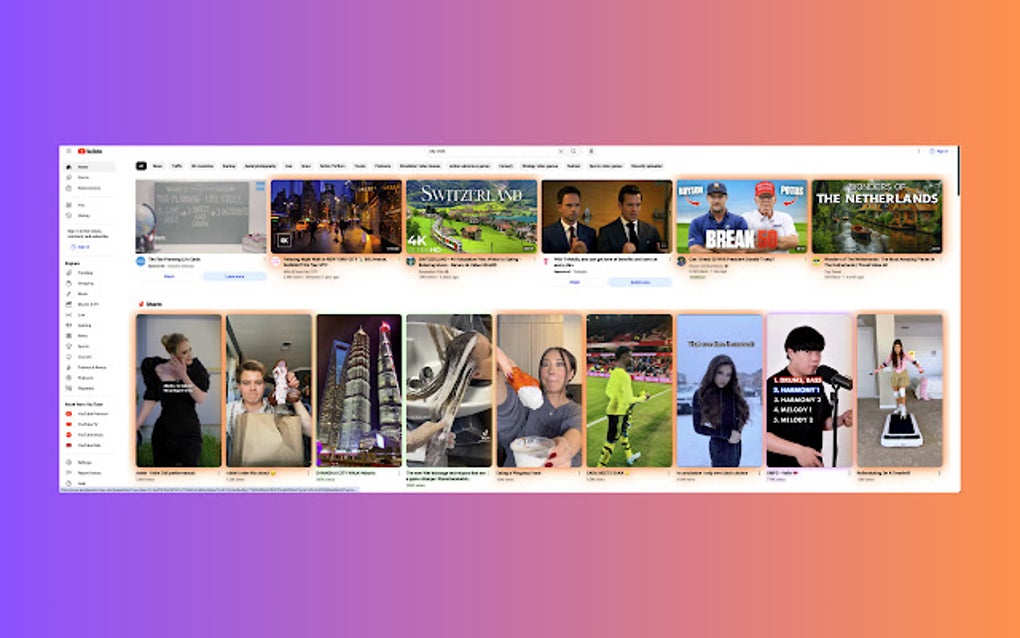This screenshot has width=1020, height=638.
Task: Open options menu for Switzerland video
Action: [x=535, y=261]
